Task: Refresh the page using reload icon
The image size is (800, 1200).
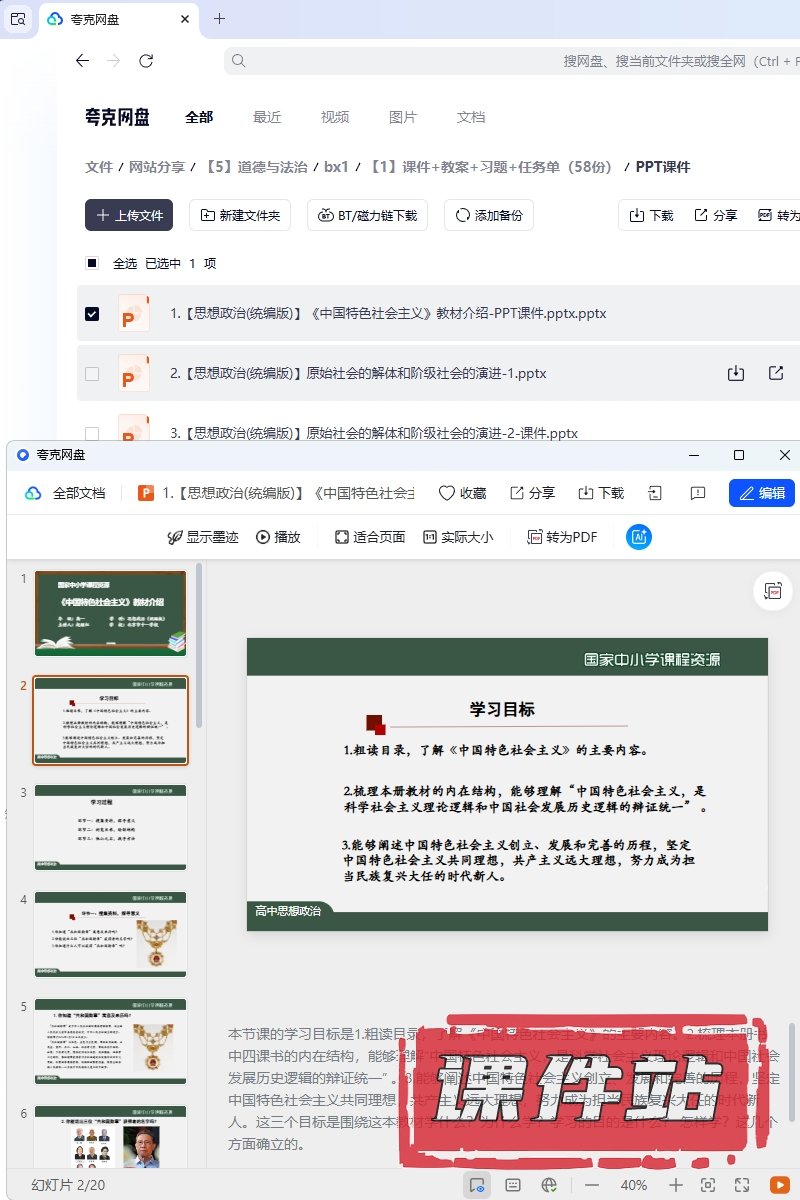Action: coord(146,61)
